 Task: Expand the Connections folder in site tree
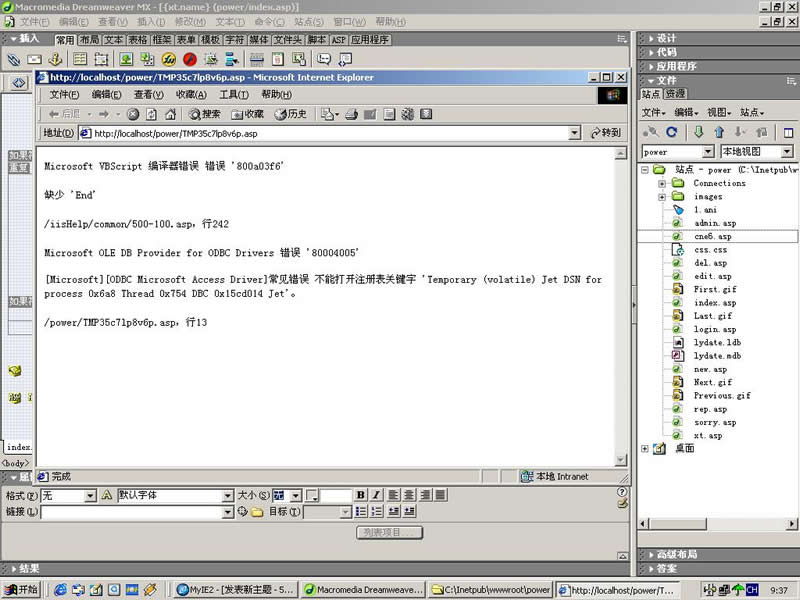coord(662,183)
